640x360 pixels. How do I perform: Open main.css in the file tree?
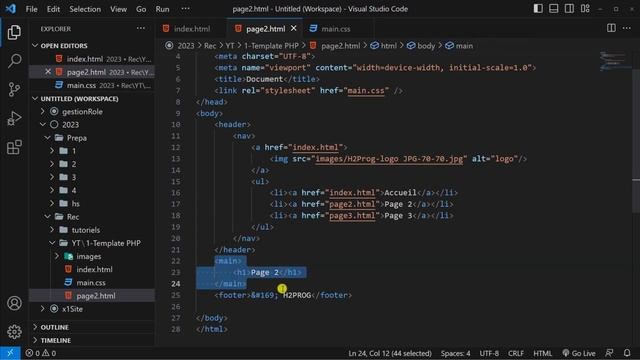[92, 282]
